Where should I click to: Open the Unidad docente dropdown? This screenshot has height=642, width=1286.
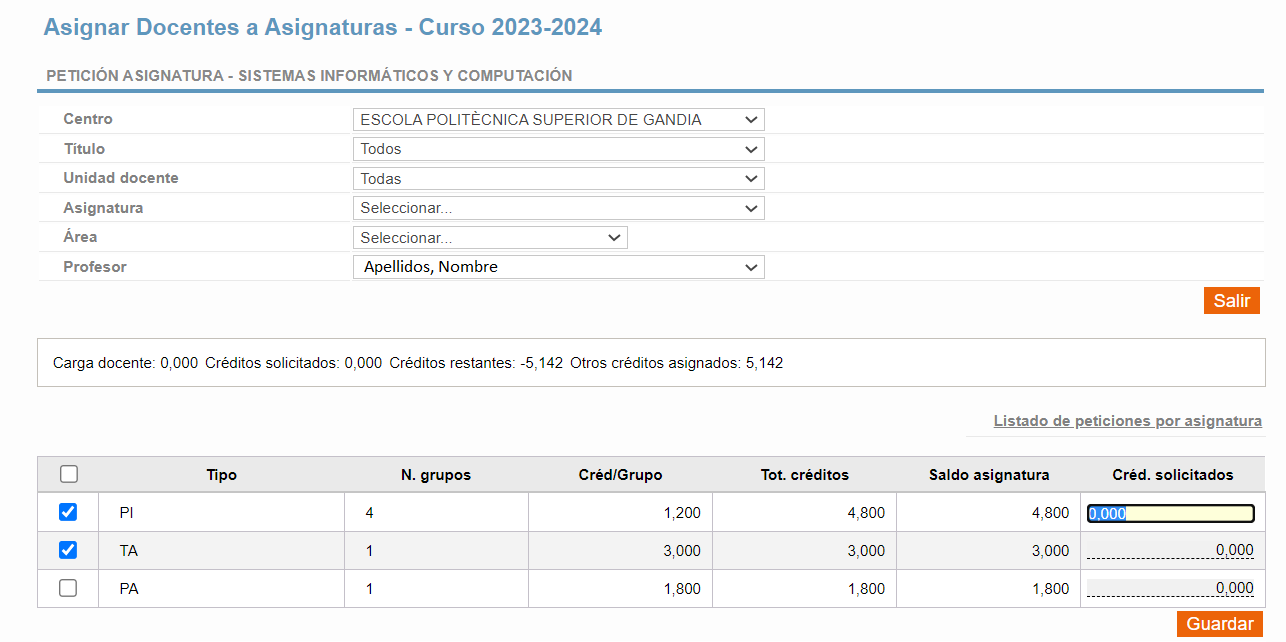559,179
